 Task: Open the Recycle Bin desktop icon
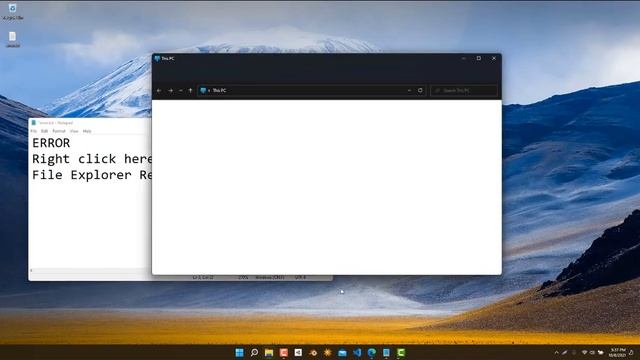[13, 11]
